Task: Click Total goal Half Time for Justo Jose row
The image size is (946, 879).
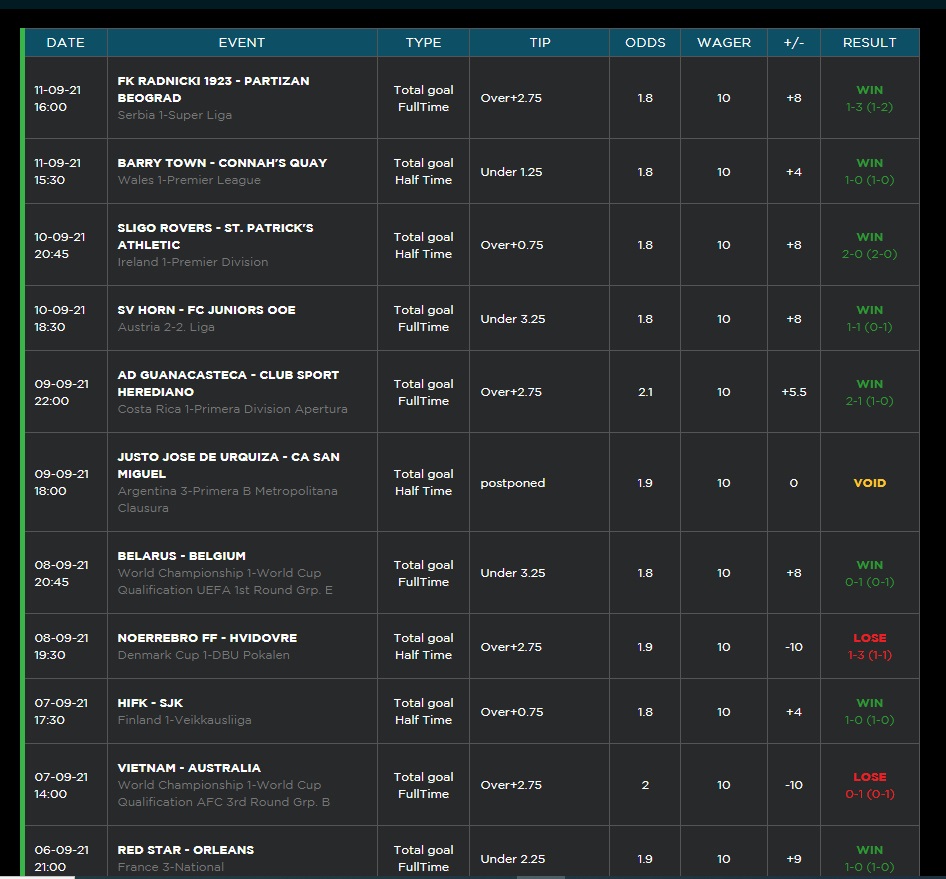Action: point(424,483)
